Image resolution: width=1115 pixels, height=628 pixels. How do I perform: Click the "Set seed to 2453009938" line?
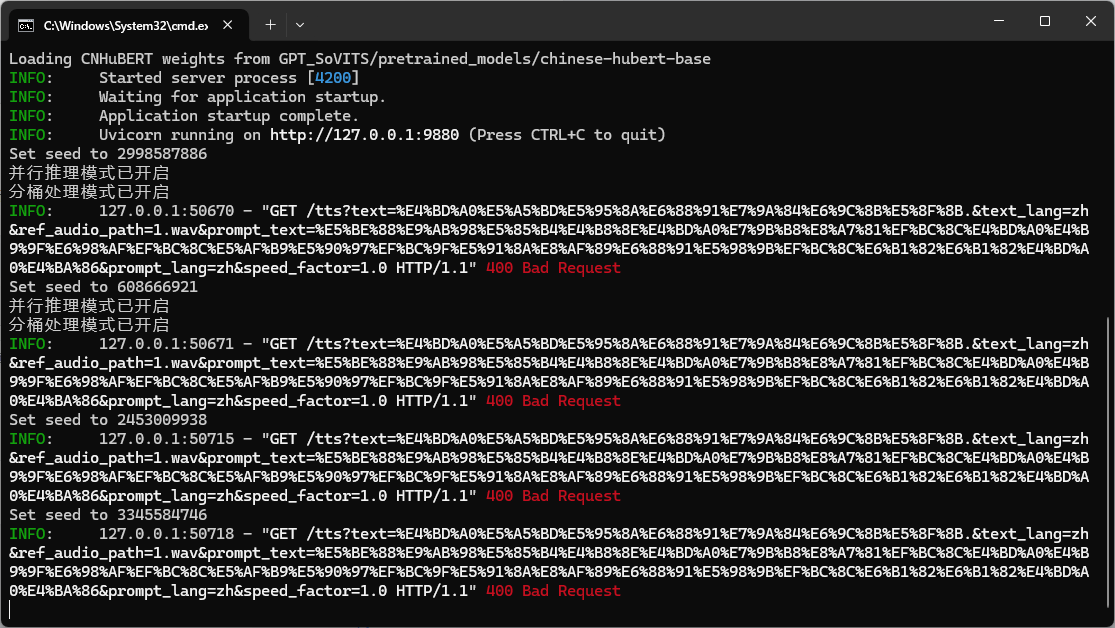tap(108, 420)
